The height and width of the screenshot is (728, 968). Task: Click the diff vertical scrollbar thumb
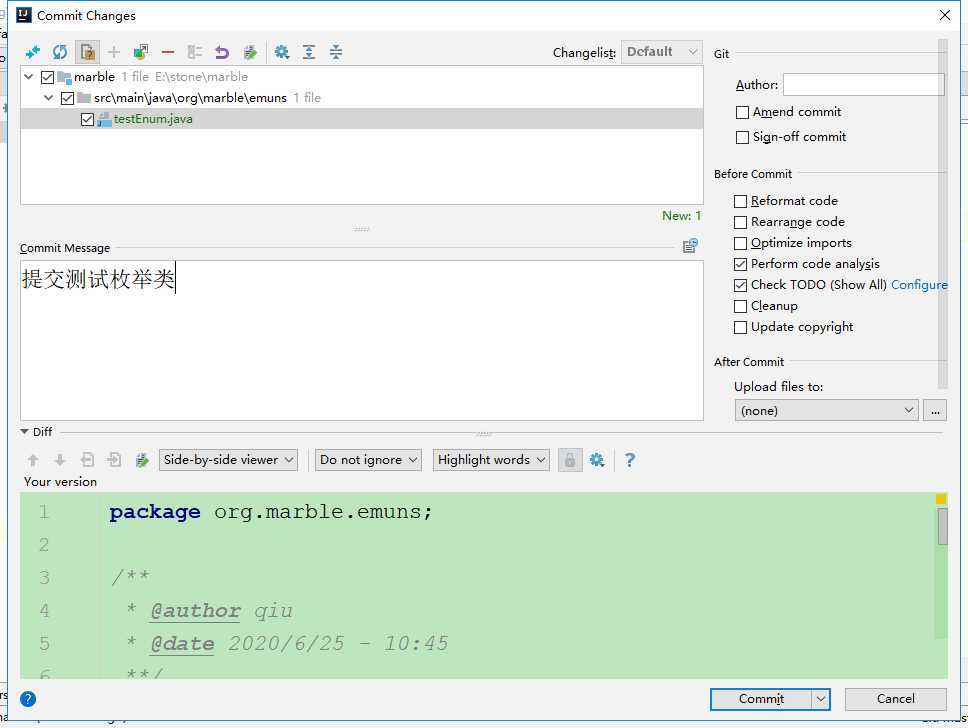(942, 526)
